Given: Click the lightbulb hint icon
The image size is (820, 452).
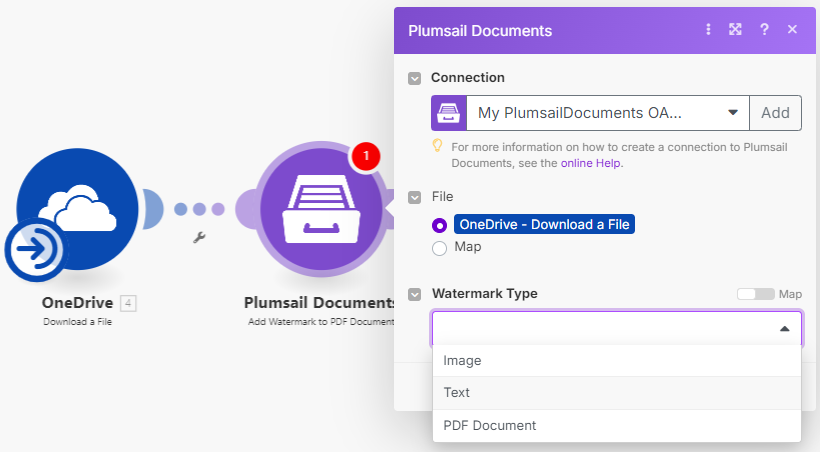Looking at the screenshot, I should coord(437,146).
